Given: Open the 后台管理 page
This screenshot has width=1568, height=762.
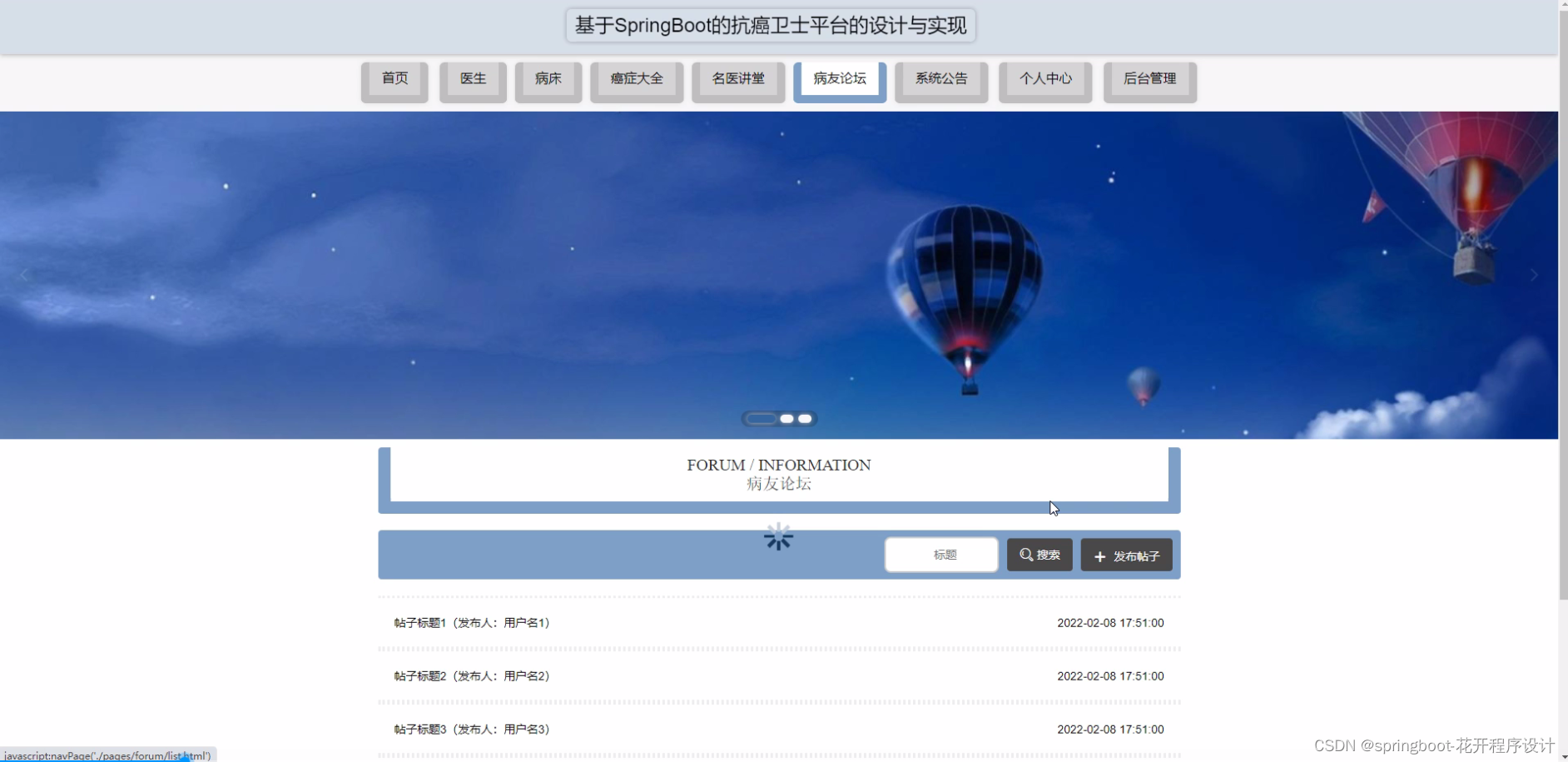Looking at the screenshot, I should 1150,79.
